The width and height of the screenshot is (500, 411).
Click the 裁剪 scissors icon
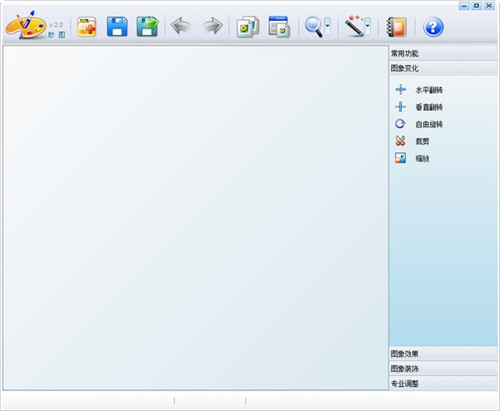[400, 141]
